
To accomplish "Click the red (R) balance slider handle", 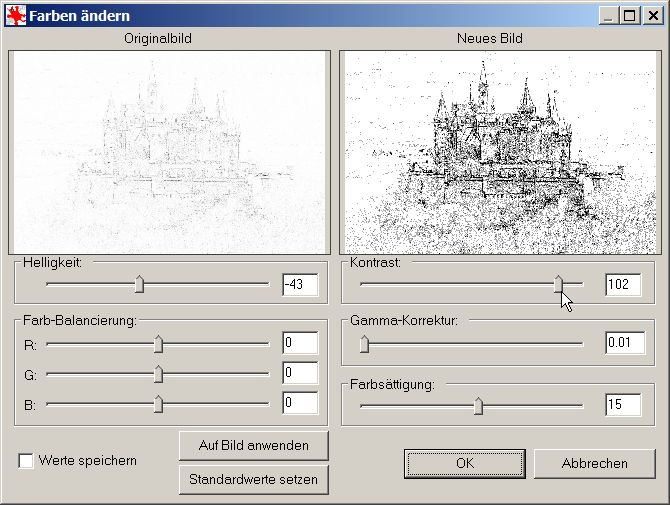I will [x=158, y=344].
